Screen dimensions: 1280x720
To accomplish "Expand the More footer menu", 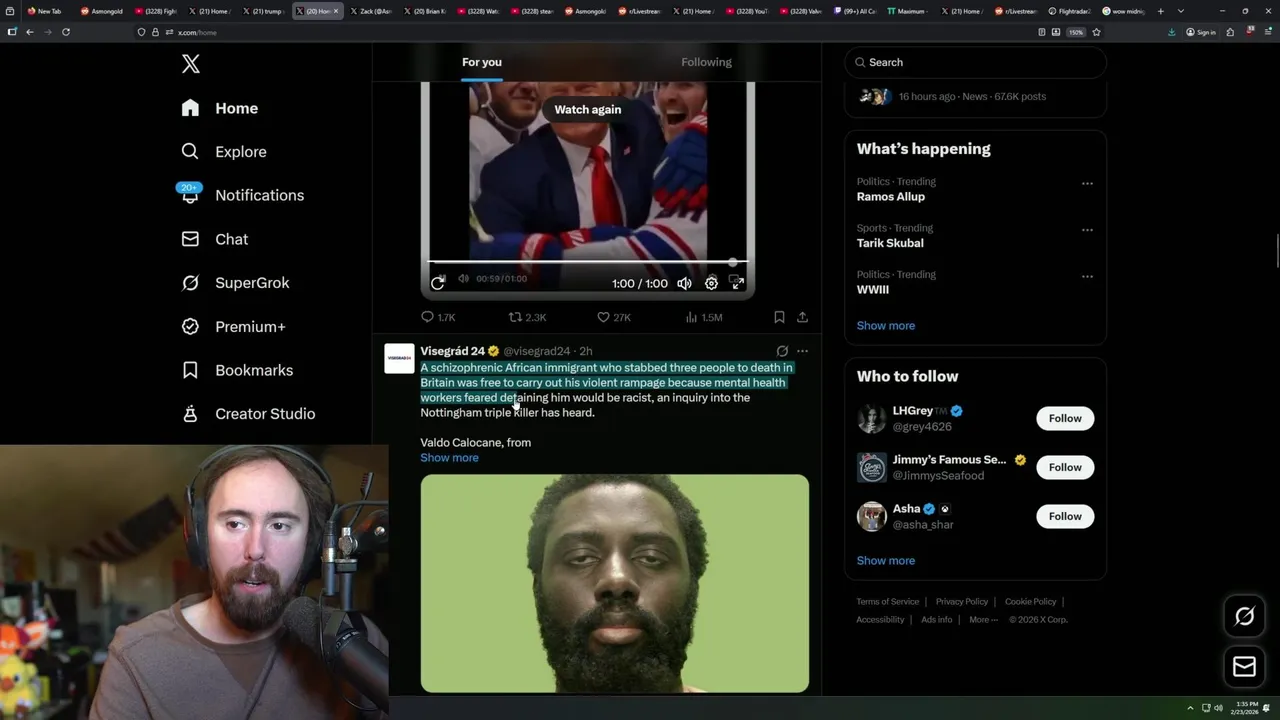I will tap(982, 620).
